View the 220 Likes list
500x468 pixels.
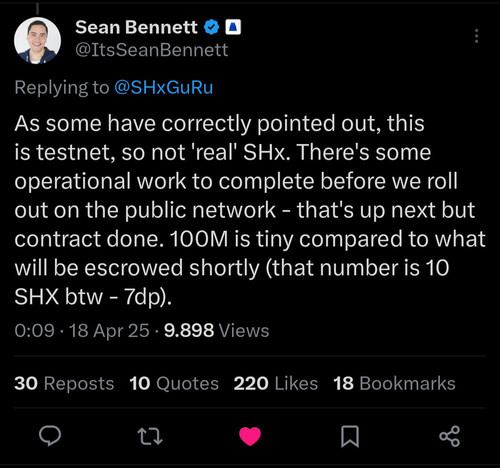[x=276, y=383]
